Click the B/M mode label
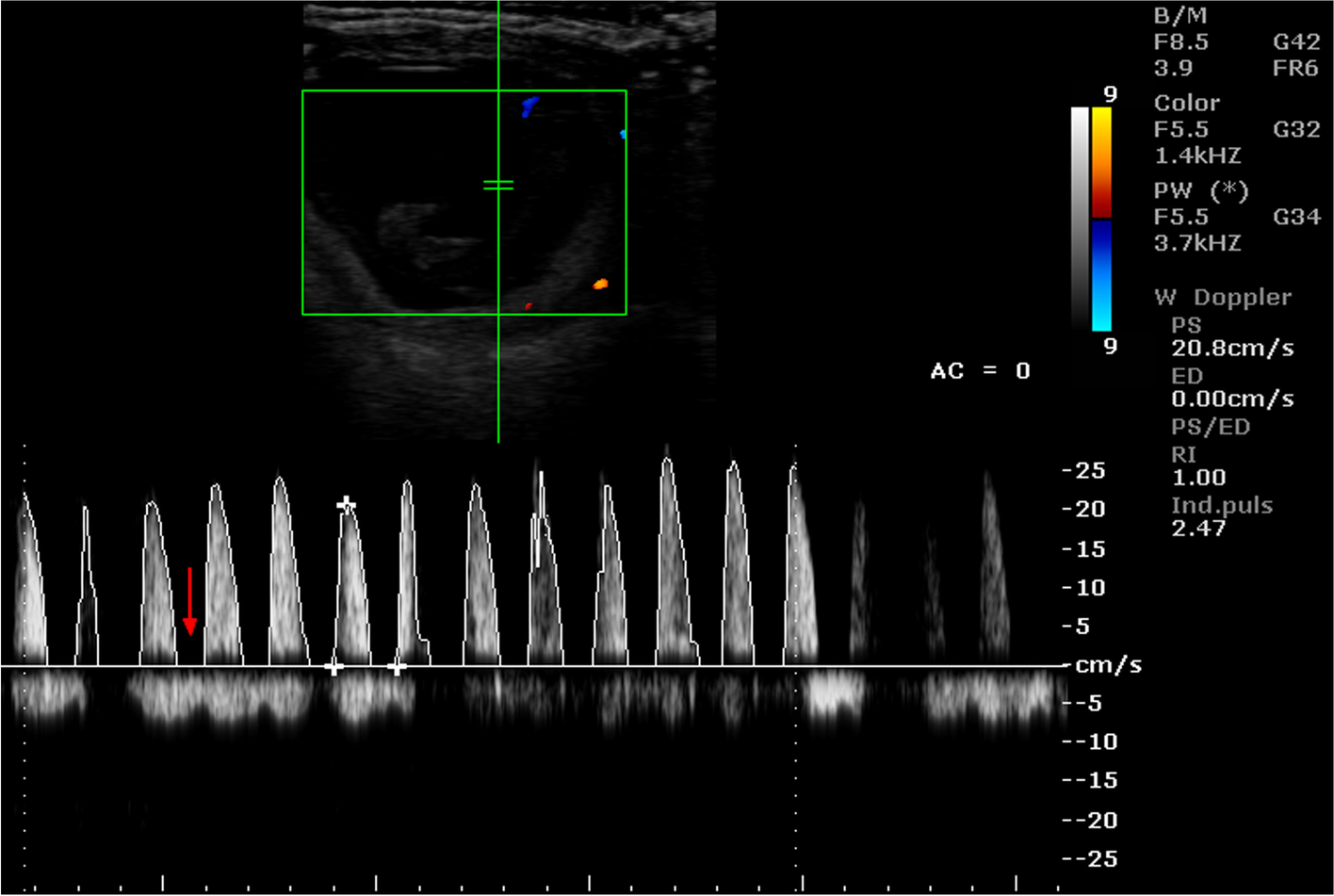 pos(1180,16)
